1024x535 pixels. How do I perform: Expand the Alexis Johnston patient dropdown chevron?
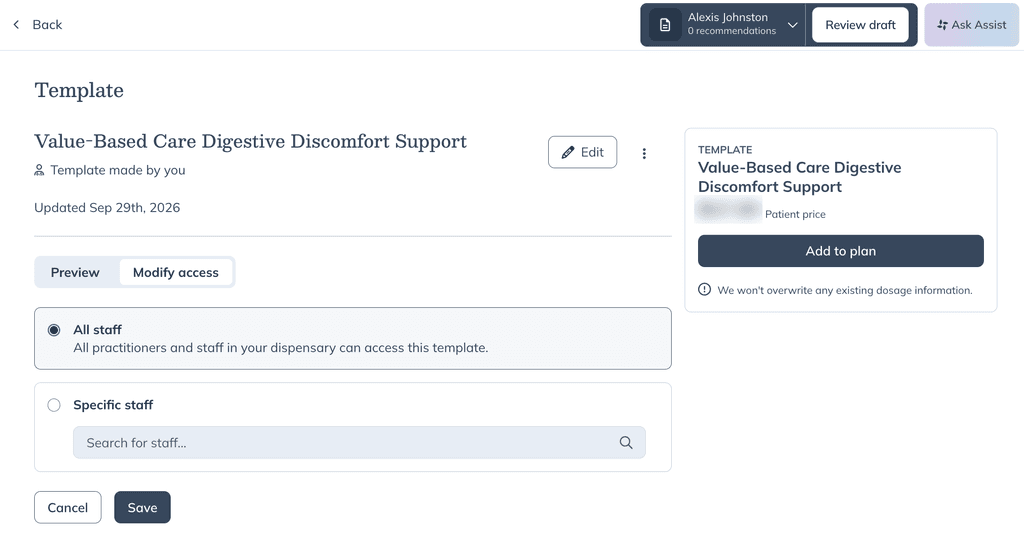coord(792,25)
